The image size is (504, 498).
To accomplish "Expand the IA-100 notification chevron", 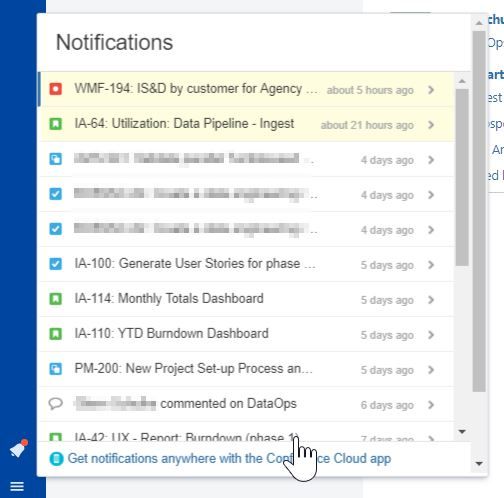I will pos(431,265).
